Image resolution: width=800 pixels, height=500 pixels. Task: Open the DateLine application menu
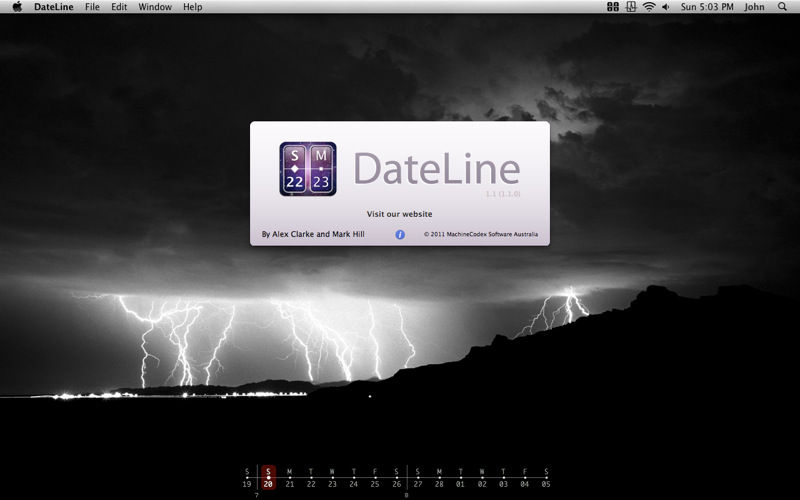pyautogui.click(x=54, y=7)
